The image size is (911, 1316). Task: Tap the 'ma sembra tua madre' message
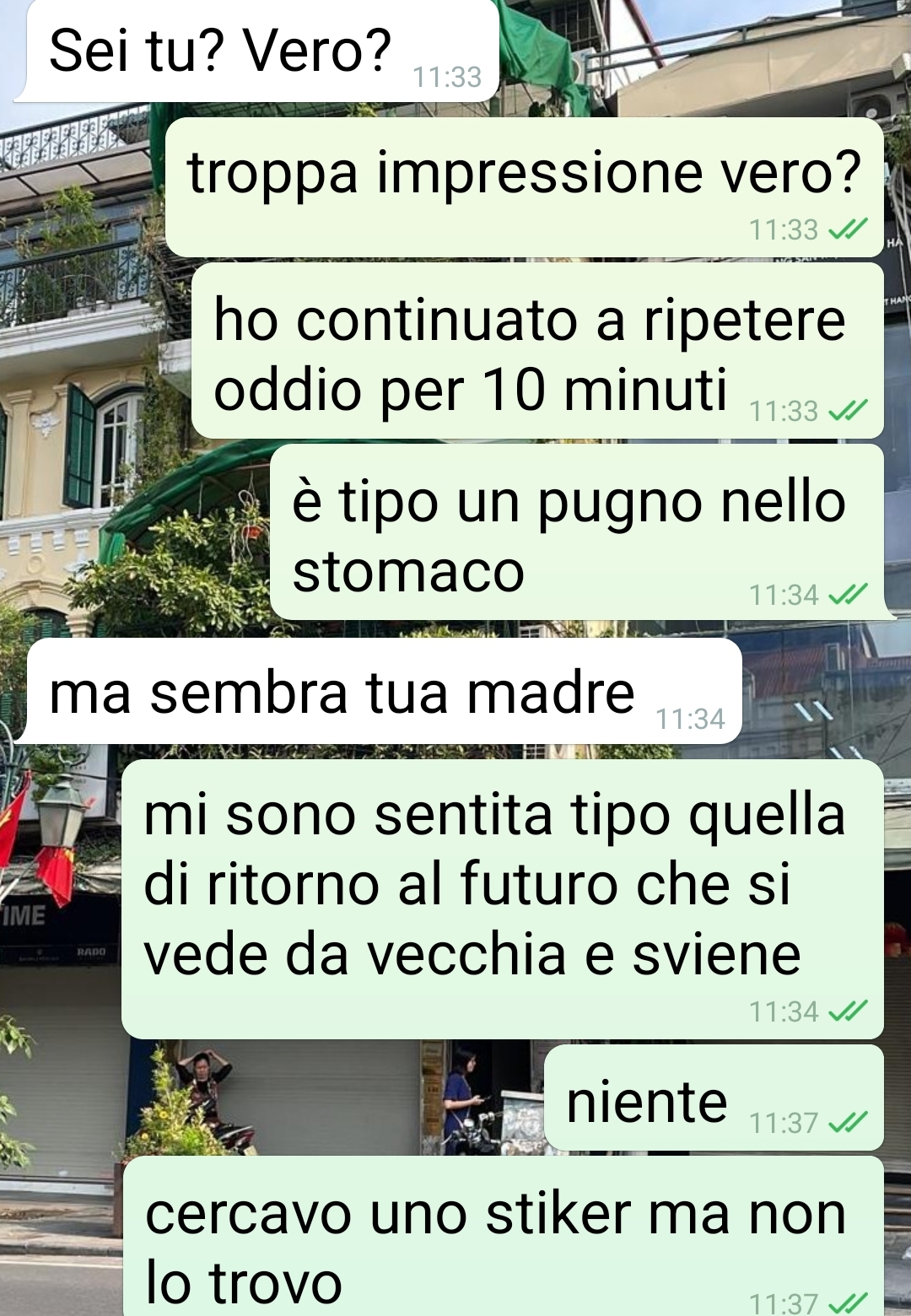(x=380, y=691)
